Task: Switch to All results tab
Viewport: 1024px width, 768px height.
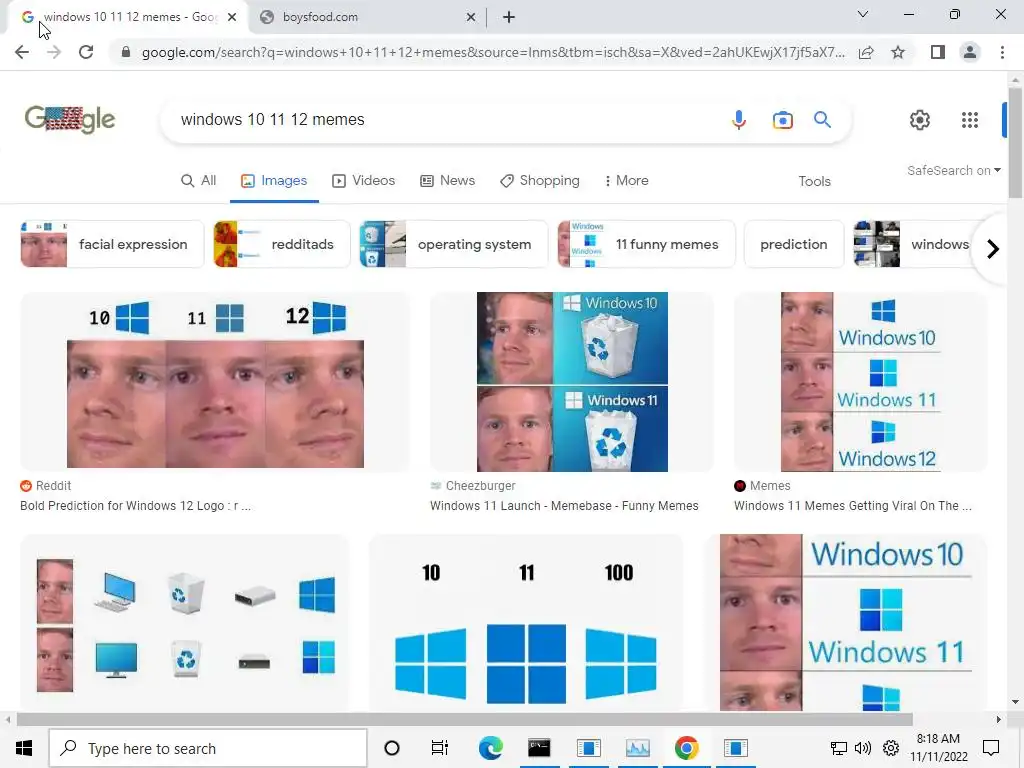Action: (x=199, y=181)
